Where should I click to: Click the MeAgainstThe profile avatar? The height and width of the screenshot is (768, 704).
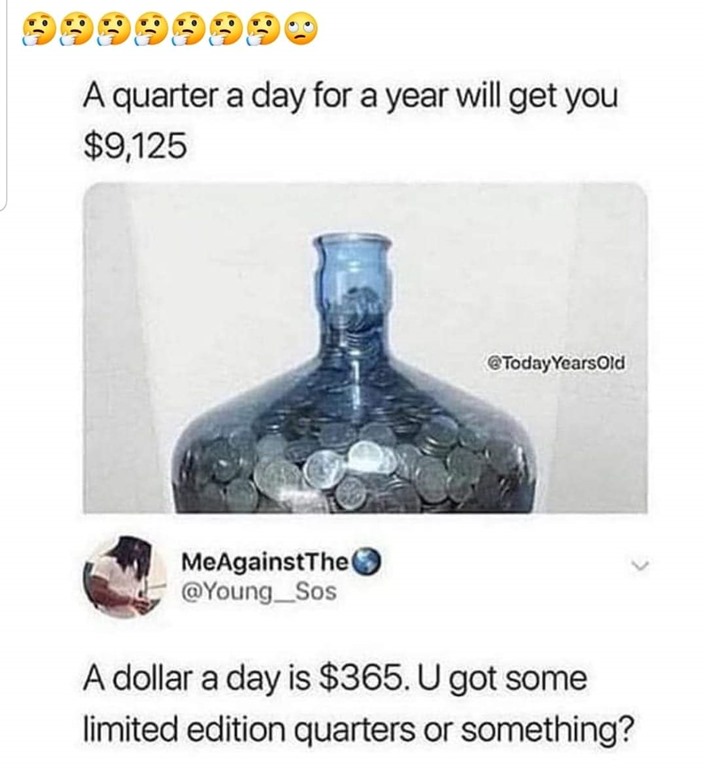(124, 576)
